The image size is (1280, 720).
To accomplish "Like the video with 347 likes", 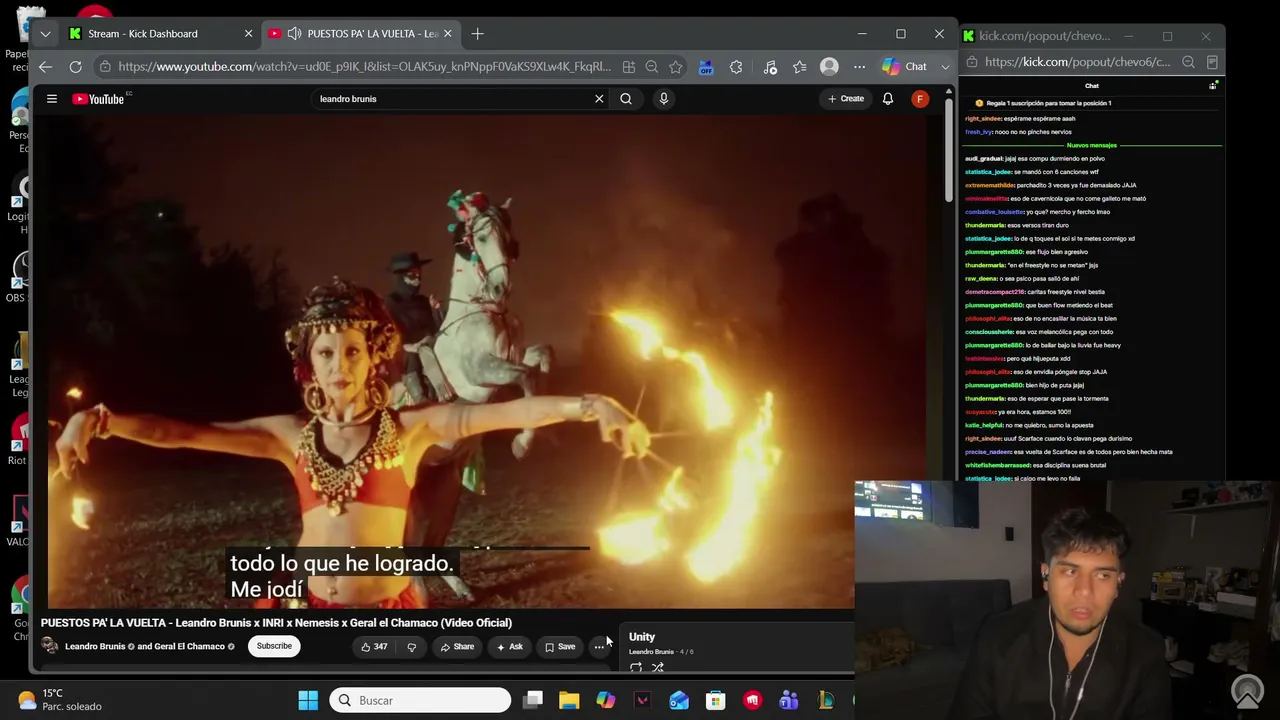I will (x=373, y=647).
